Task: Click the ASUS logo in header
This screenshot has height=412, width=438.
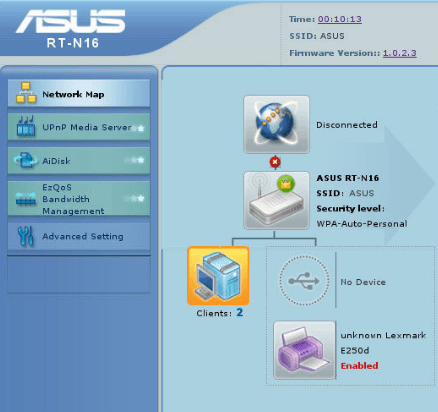Action: click(x=70, y=21)
